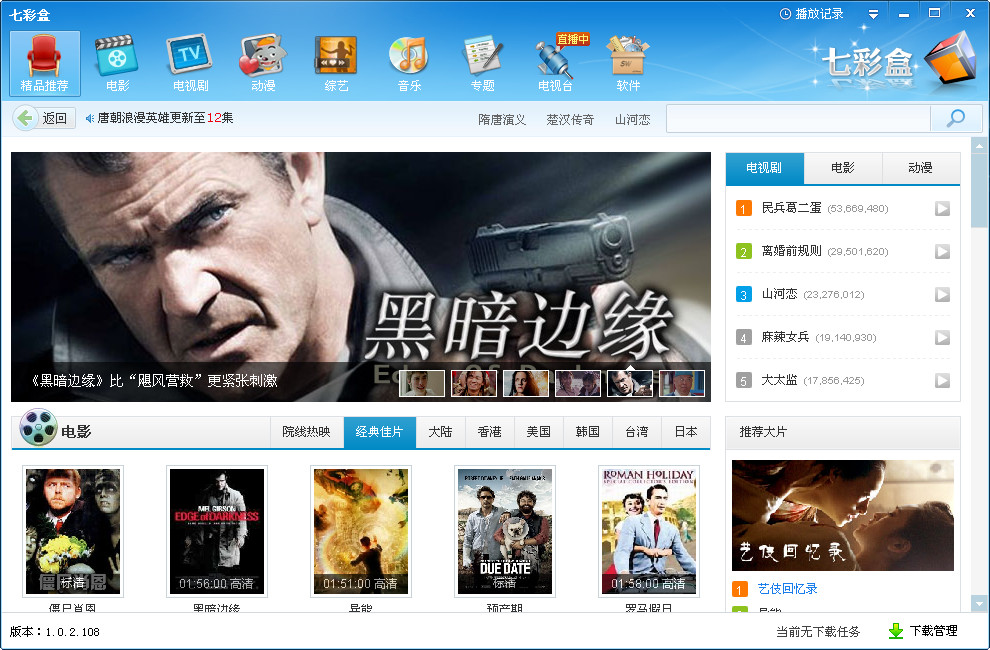Open the 软件 software category
Viewport: 990px width, 650px height.
[x=628, y=63]
